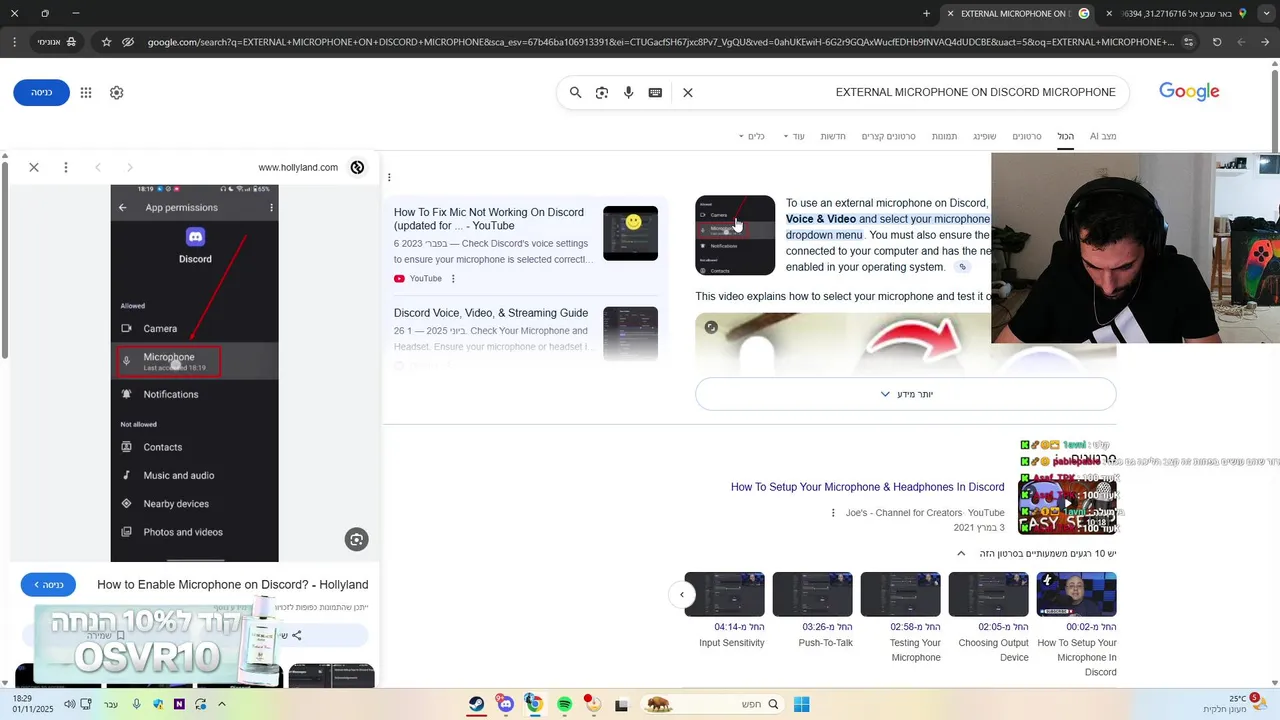Switch to the 'מצב AI' tab
Screen dimensions: 1280x720
tap(1103, 136)
